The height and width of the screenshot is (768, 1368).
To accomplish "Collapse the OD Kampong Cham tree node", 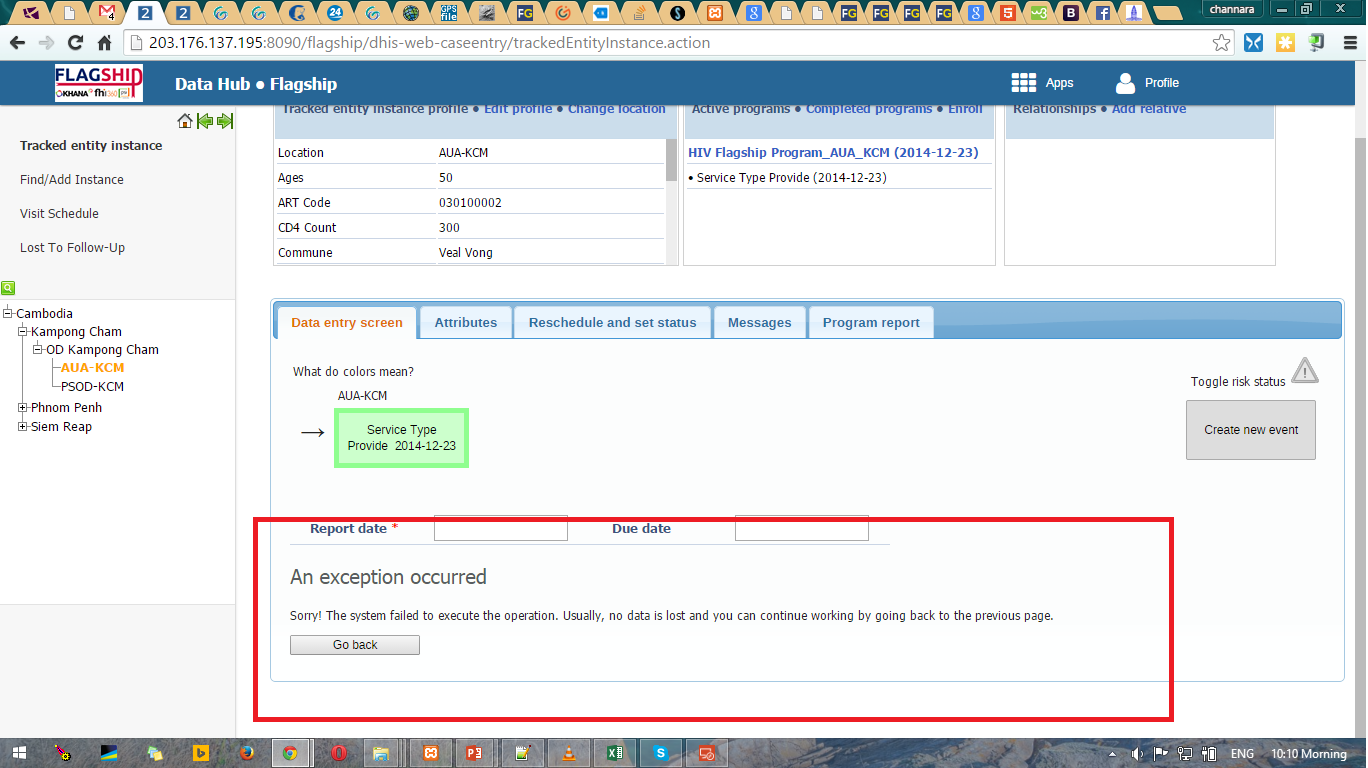I will [38, 350].
